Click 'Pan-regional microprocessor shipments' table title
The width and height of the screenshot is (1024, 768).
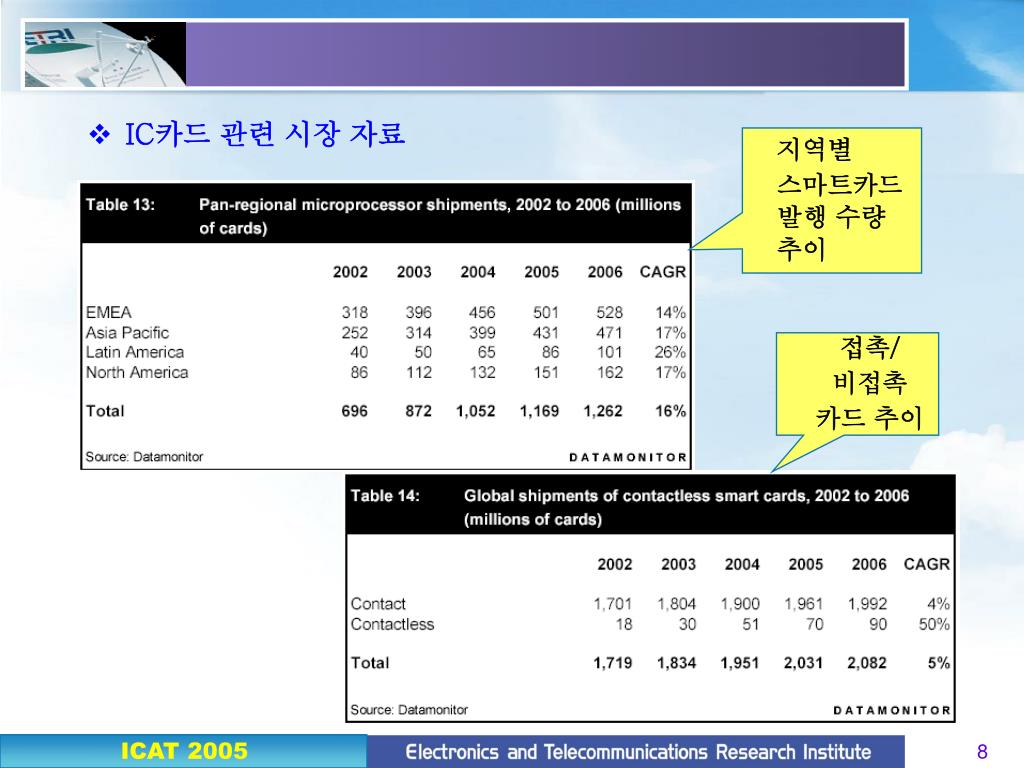[x=440, y=216]
